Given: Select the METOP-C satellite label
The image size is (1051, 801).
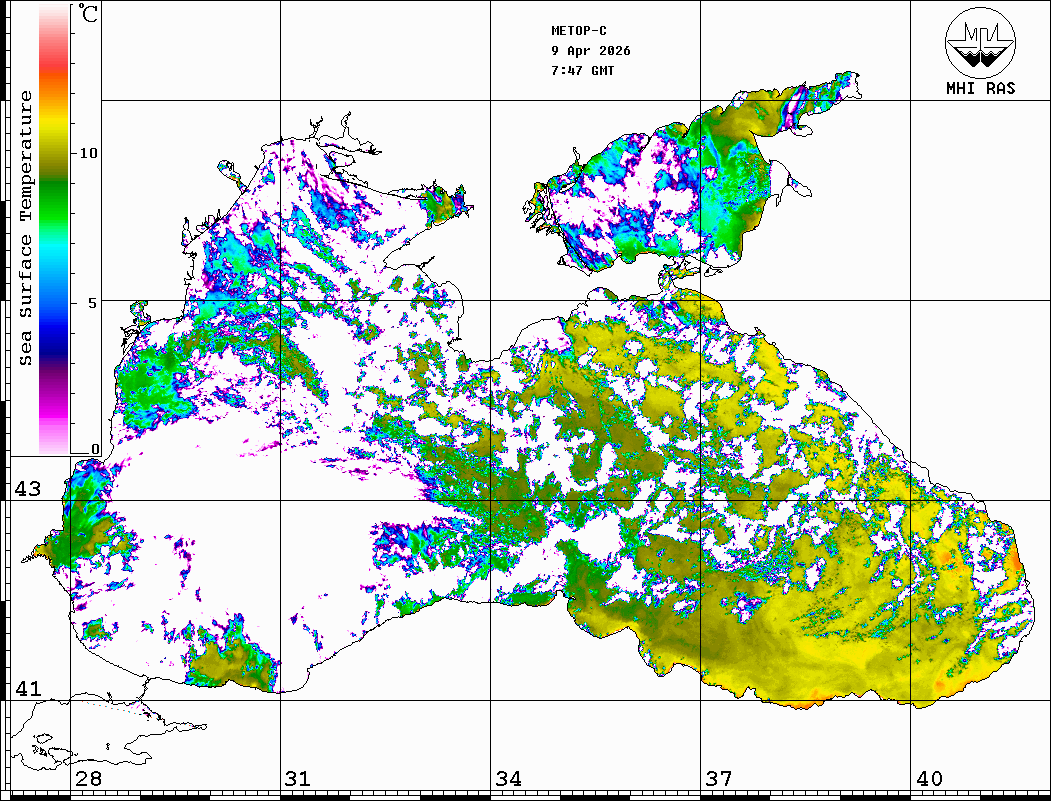Looking at the screenshot, I should [x=579, y=31].
